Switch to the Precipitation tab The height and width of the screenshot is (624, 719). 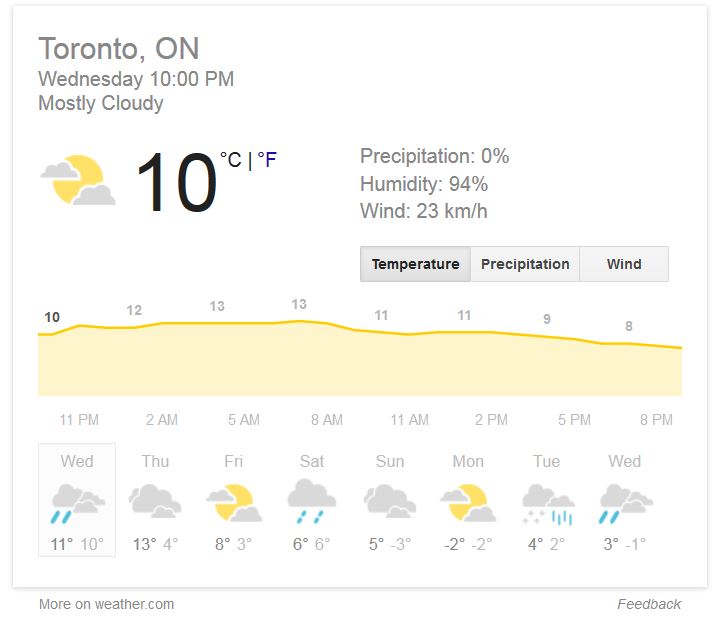(525, 264)
